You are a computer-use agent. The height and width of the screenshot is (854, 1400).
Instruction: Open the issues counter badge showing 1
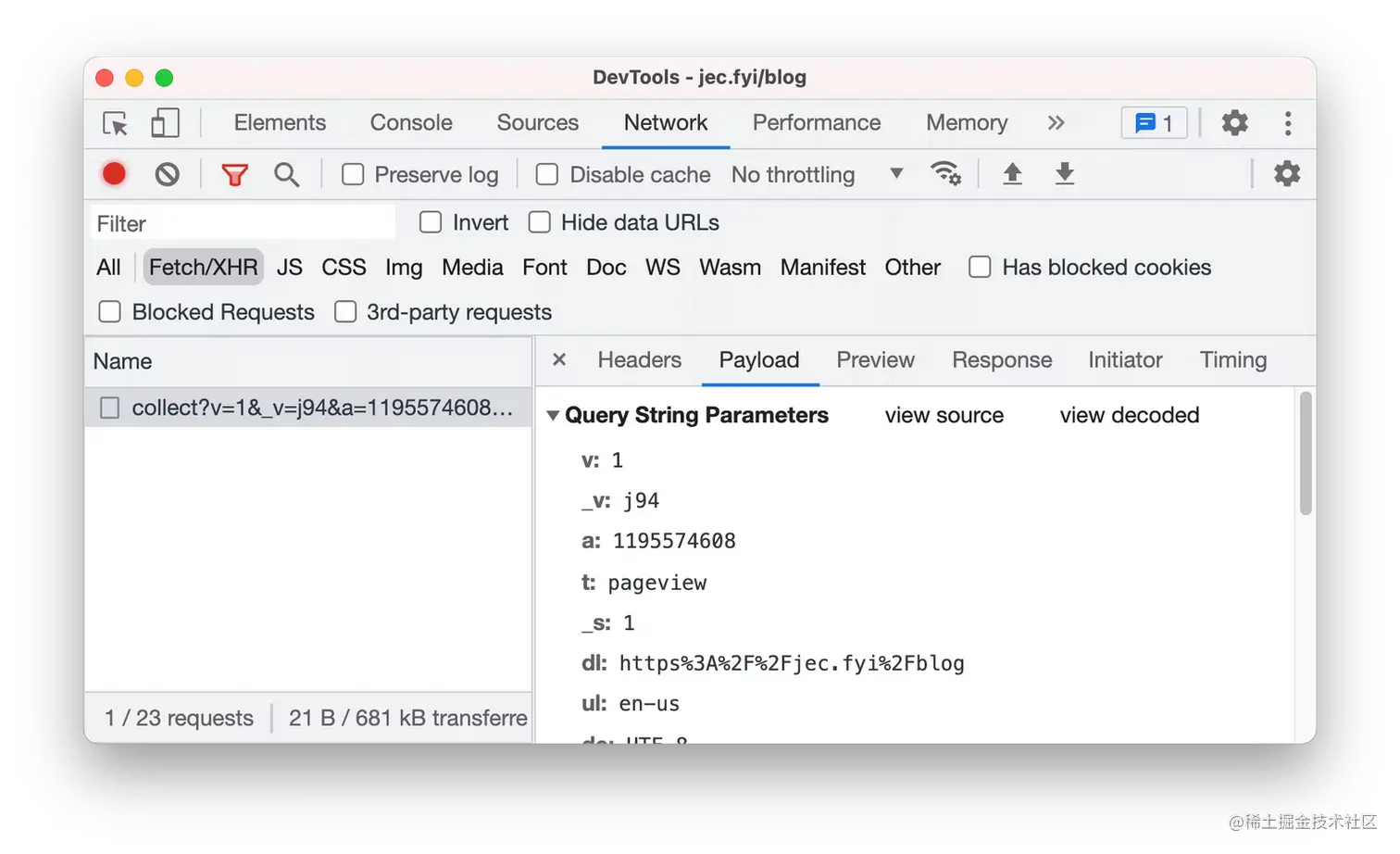1154,123
